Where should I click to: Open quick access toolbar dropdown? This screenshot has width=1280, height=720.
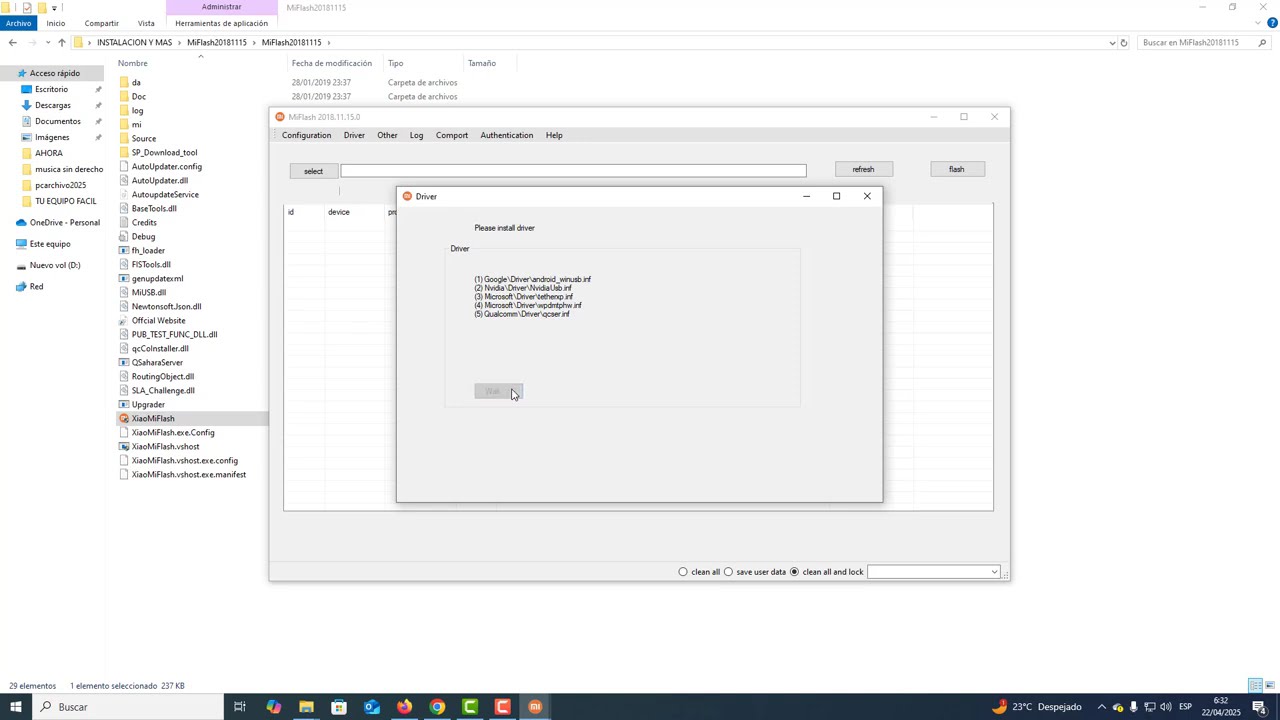[54, 7]
